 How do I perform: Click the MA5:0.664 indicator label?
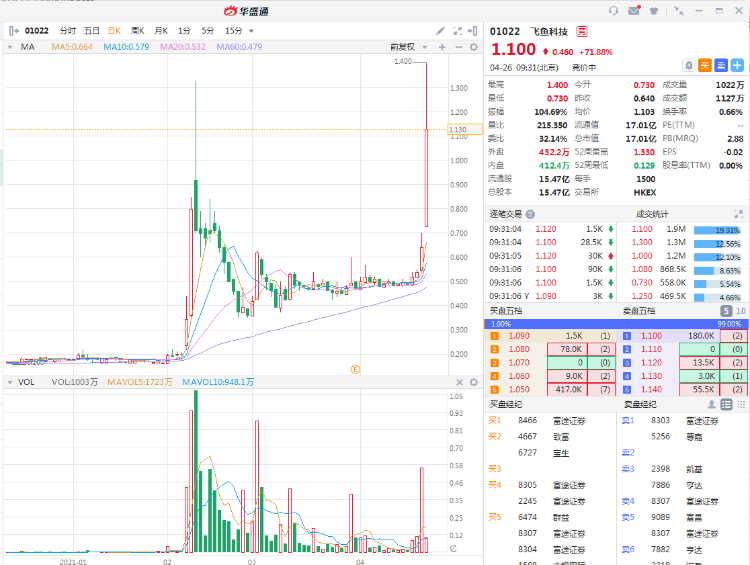coord(72,47)
